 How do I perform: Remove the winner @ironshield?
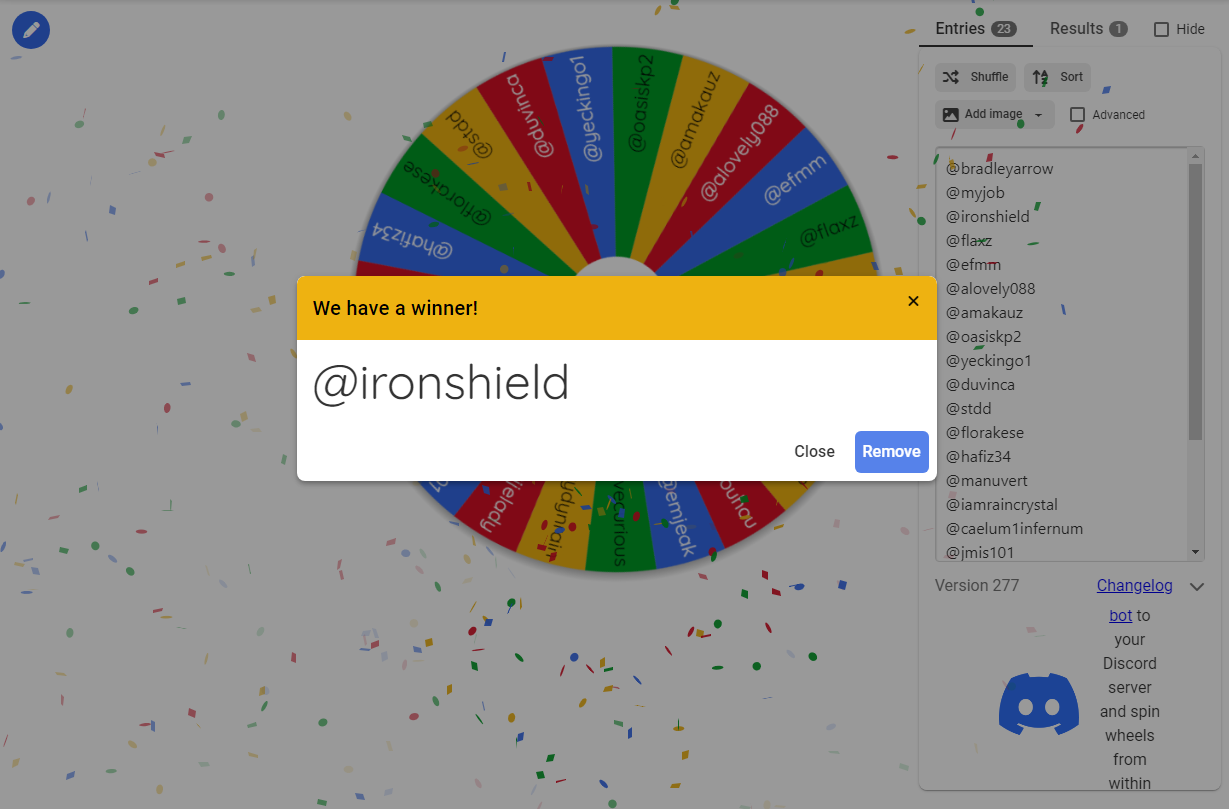(x=891, y=451)
